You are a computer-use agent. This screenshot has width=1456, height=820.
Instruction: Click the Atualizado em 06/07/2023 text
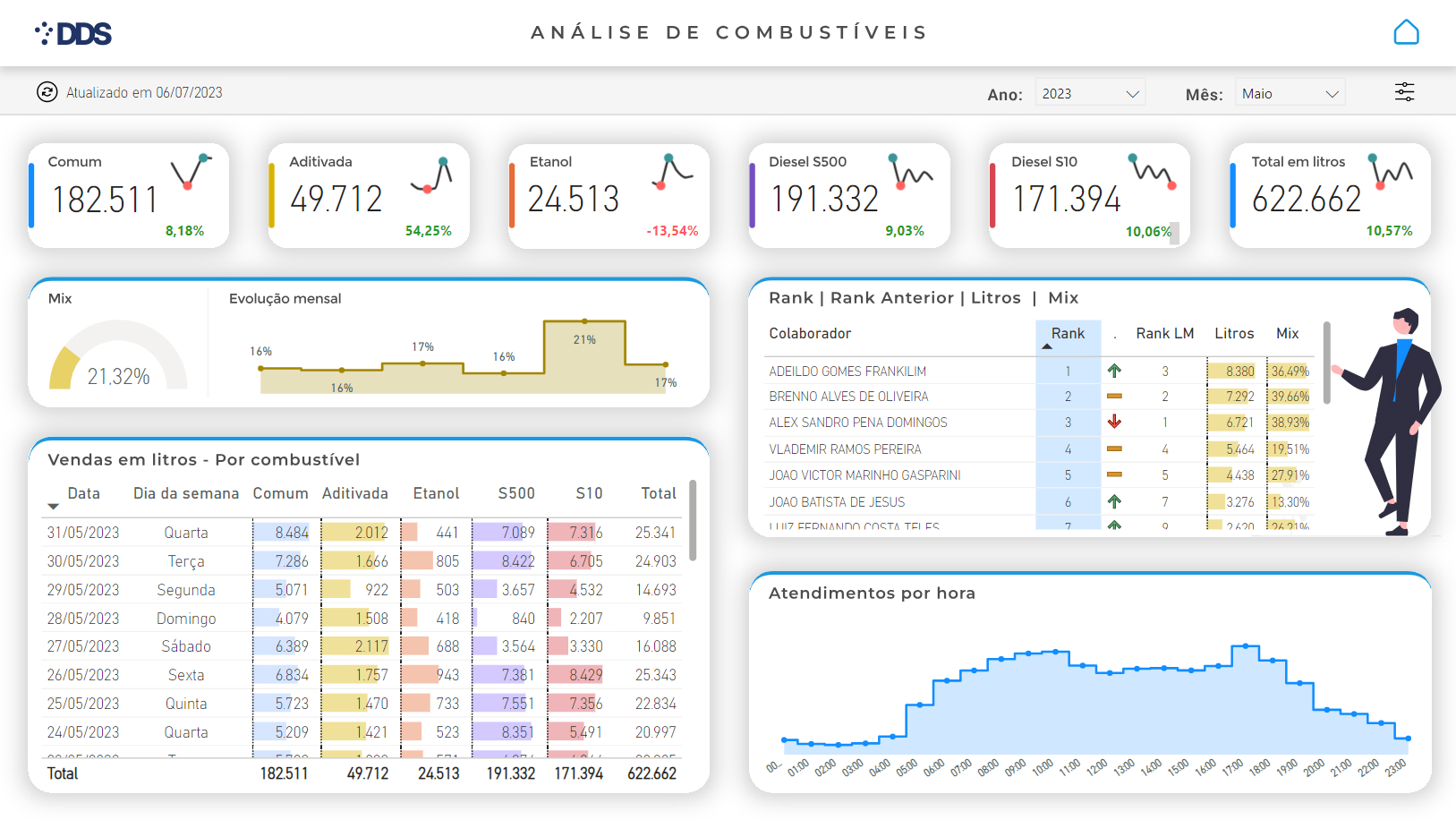tap(144, 92)
